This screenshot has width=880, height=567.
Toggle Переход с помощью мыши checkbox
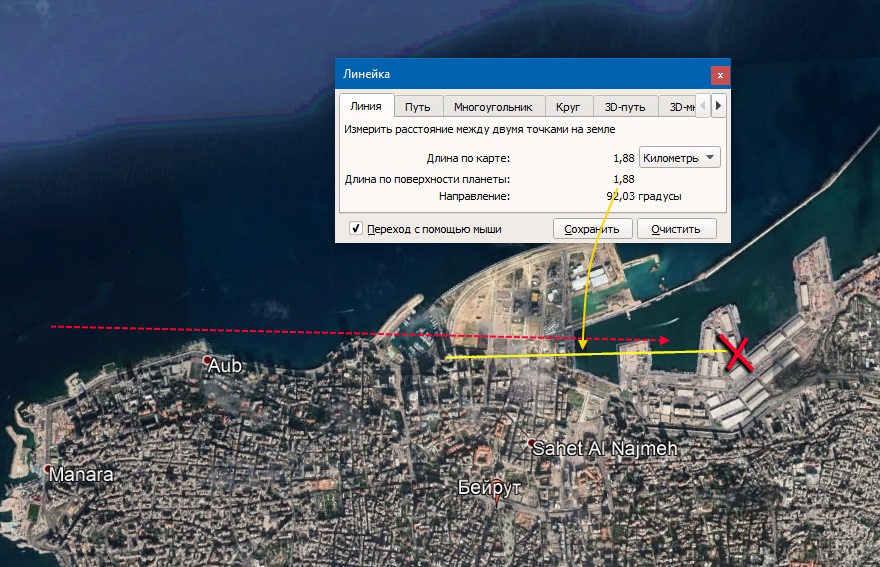(x=355, y=228)
